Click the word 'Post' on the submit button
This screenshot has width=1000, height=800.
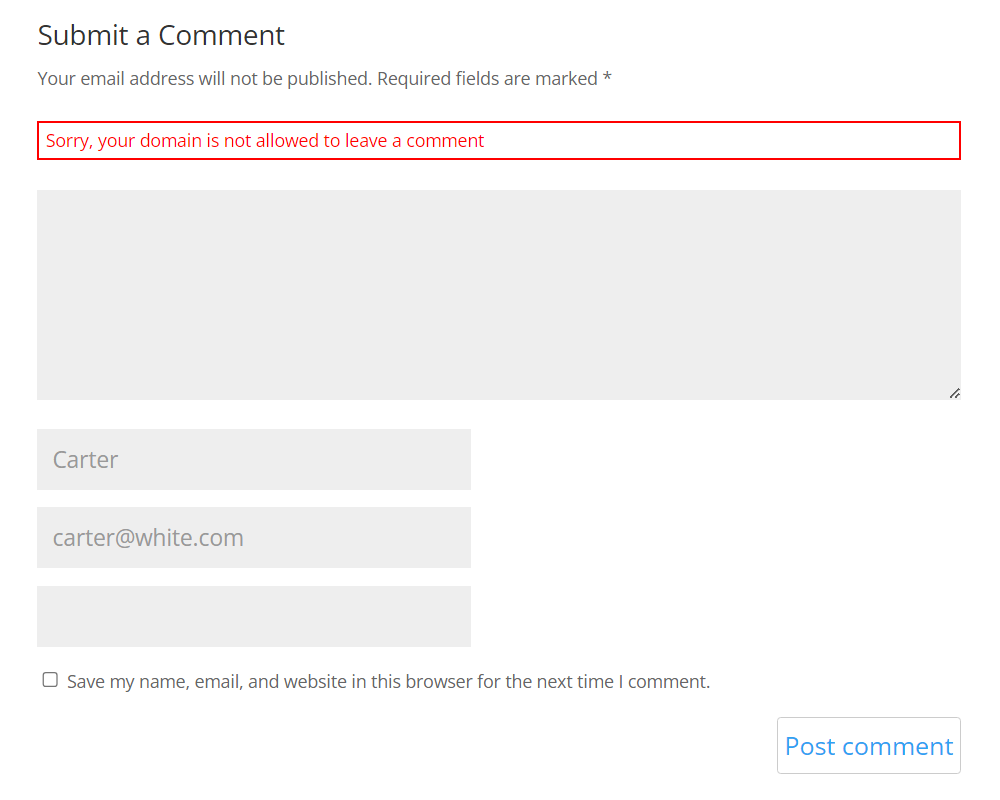(809, 746)
